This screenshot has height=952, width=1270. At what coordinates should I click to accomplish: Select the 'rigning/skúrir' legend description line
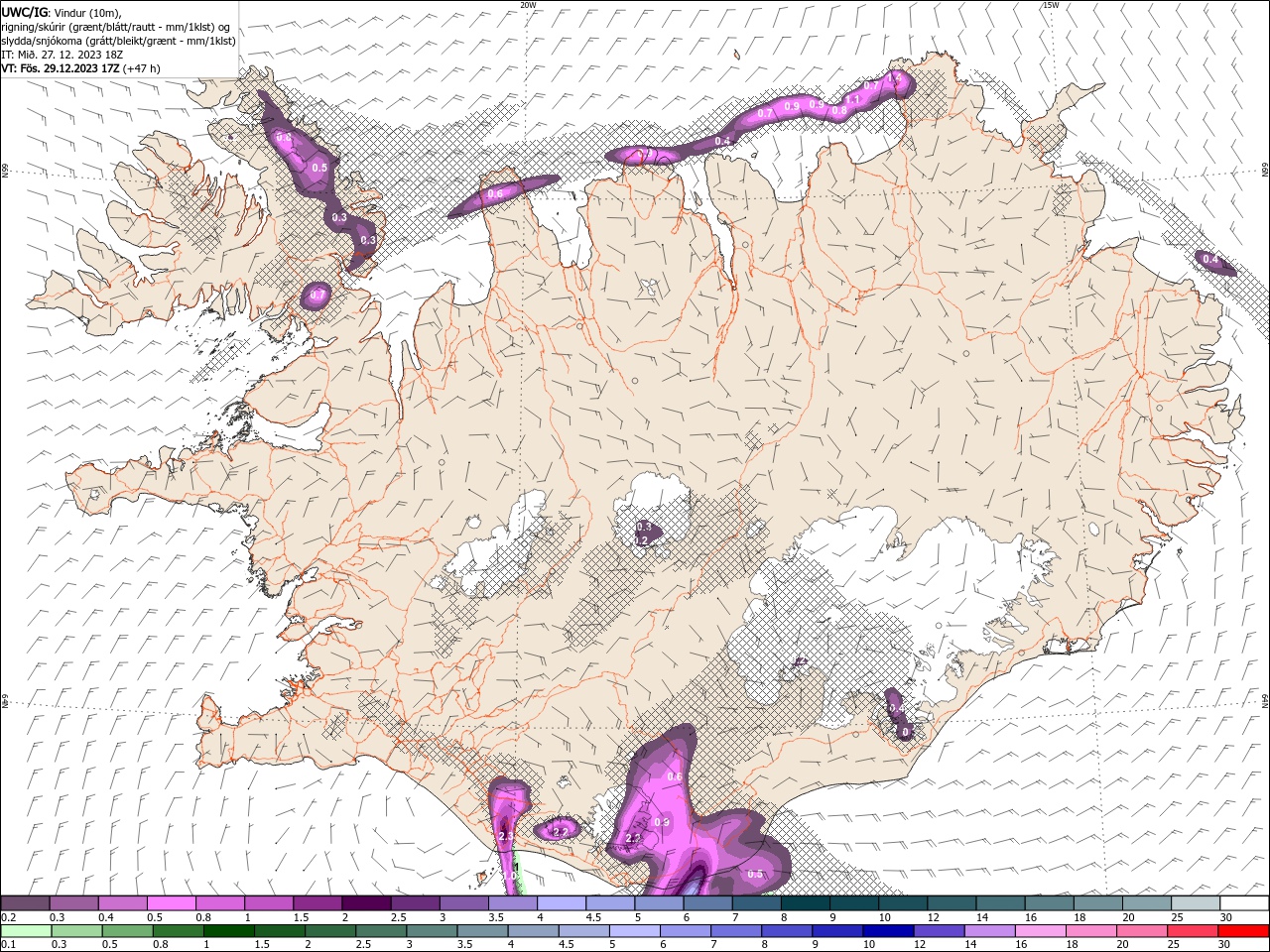pos(115,27)
